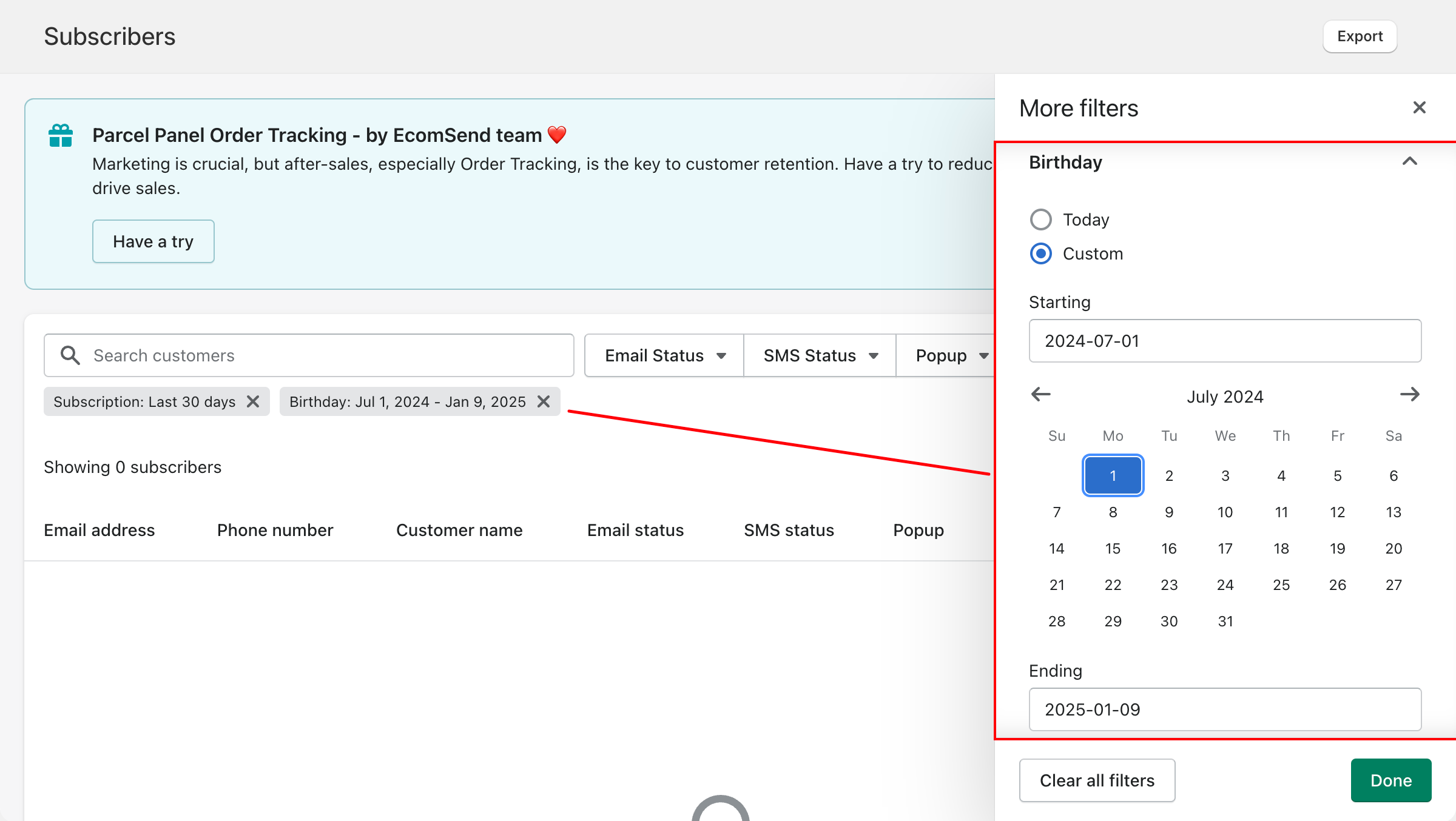
Task: Click the search magnifier icon
Action: tap(70, 355)
